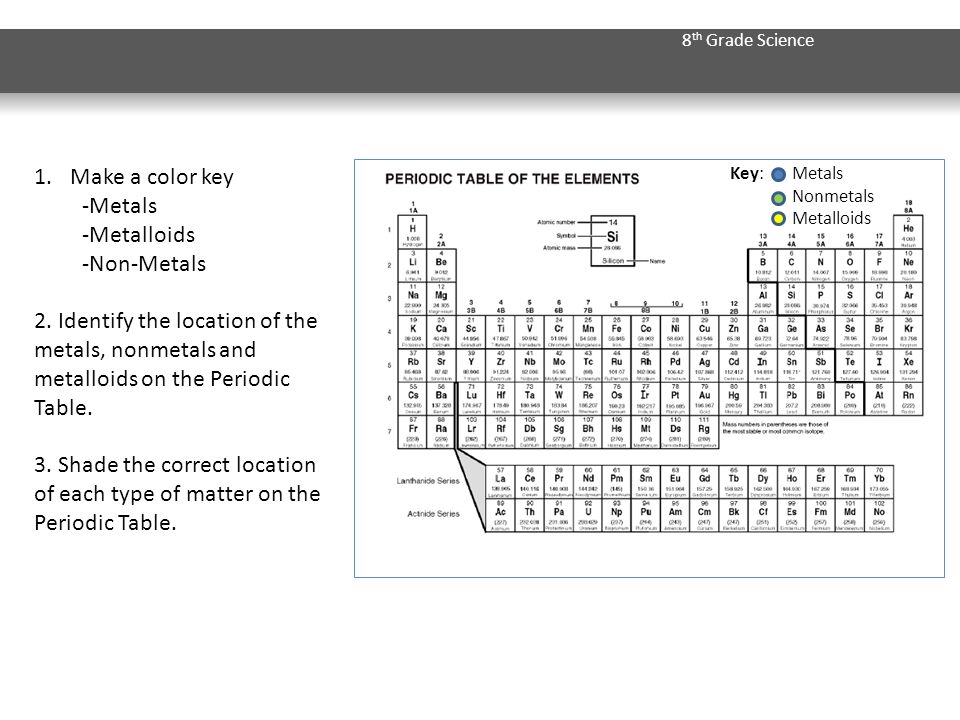Viewport: 960px width, 720px height.
Task: Select the U uranium cell
Action: [588, 515]
